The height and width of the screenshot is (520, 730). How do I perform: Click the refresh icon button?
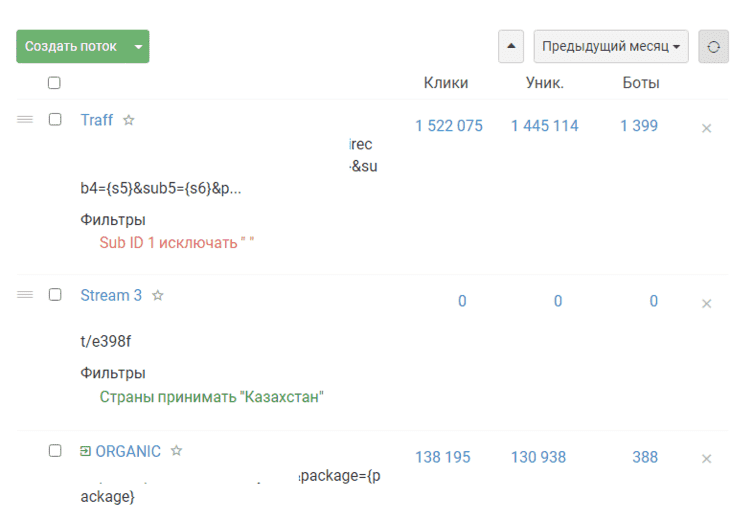tap(713, 47)
